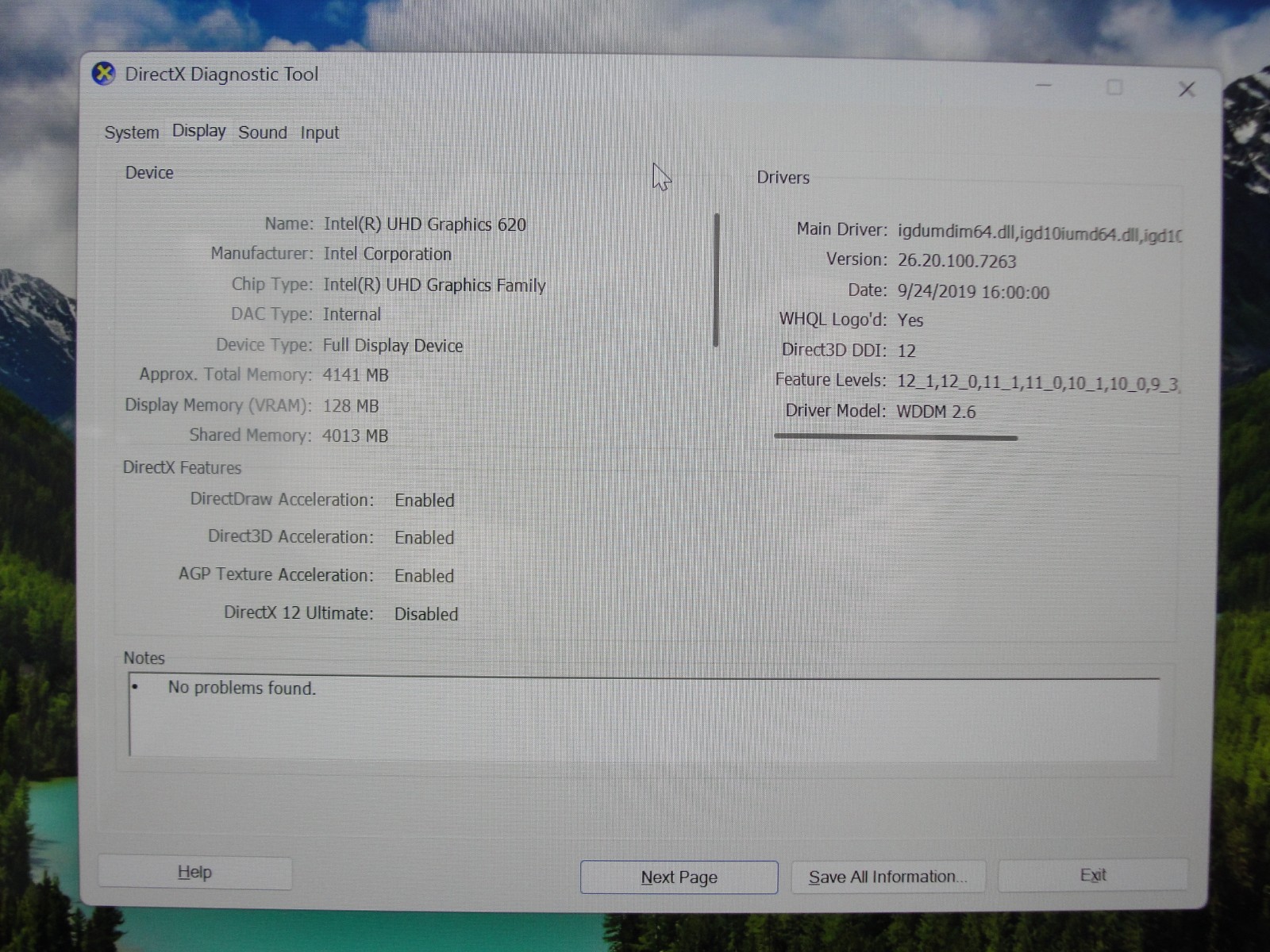Click driver version 26.20.100.7263

(957, 261)
